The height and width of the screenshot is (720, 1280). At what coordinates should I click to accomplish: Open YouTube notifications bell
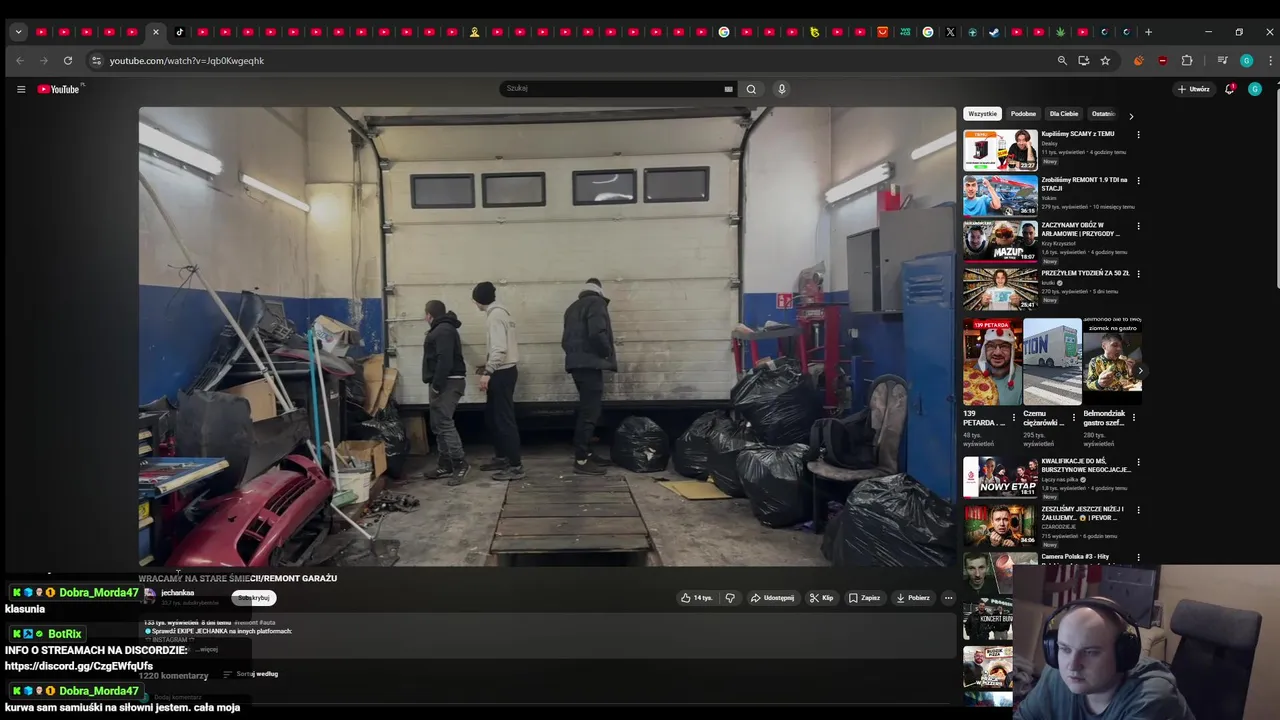coord(1230,89)
